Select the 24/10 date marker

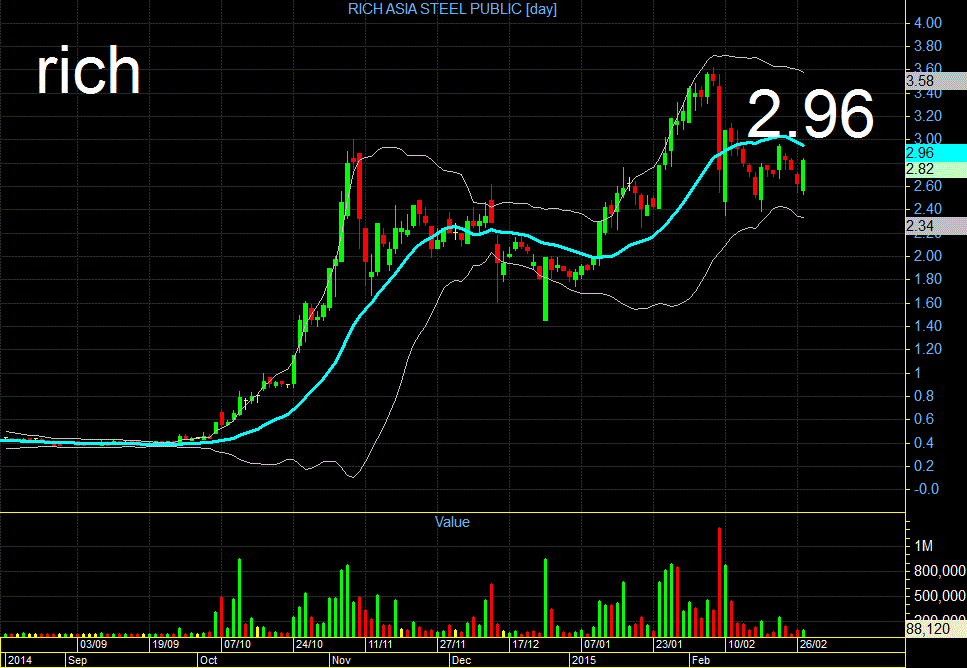point(309,645)
